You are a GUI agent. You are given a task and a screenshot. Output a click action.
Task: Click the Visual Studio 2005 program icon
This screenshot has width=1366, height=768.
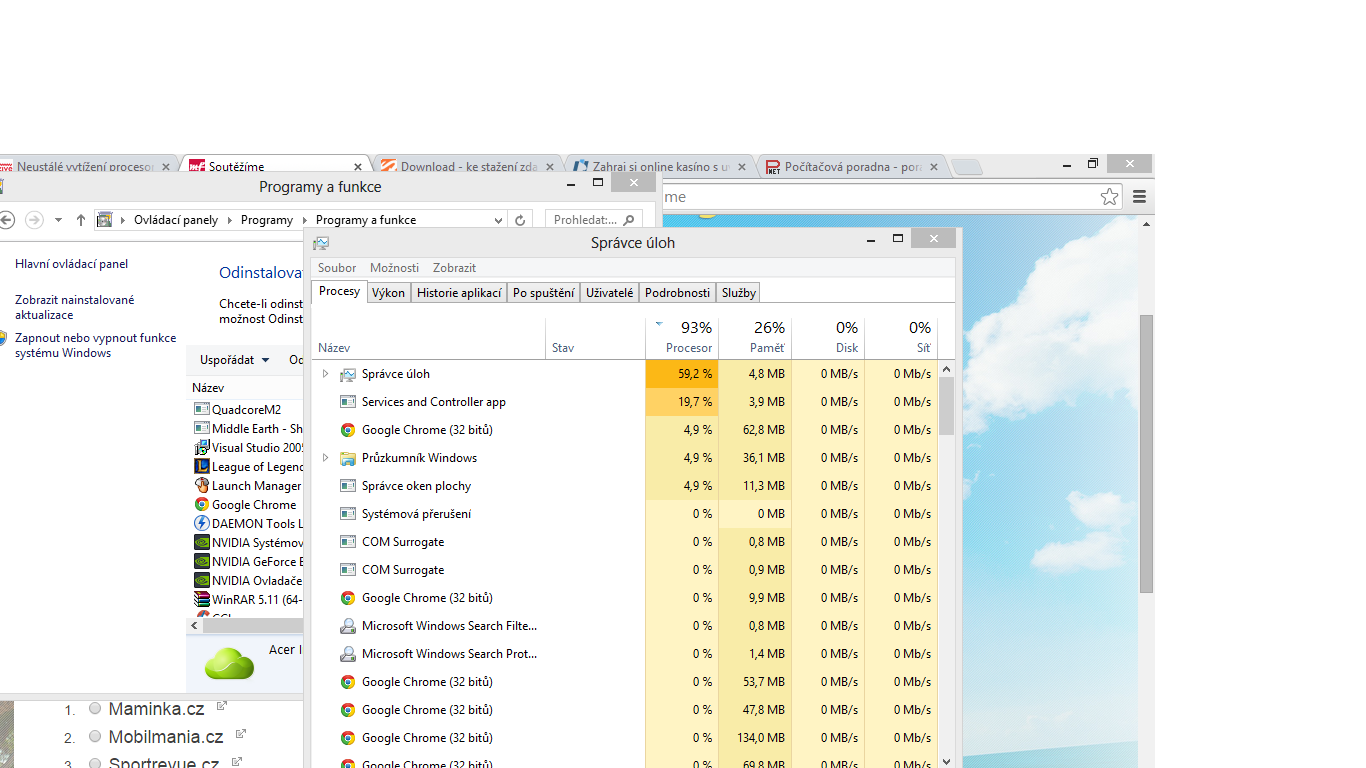pyautogui.click(x=202, y=447)
